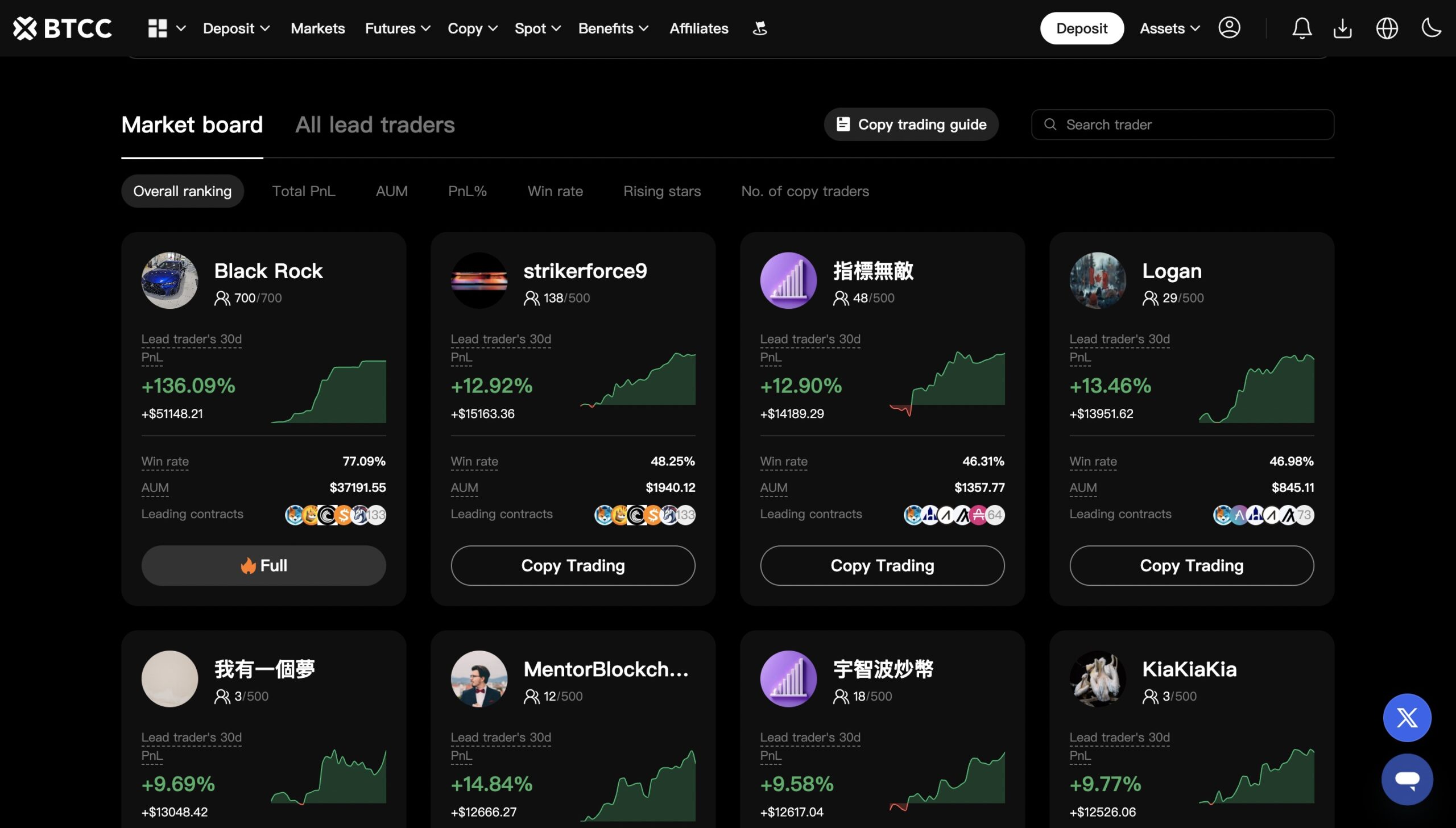Open the chat support bubble
This screenshot has height=828, width=1456.
[x=1407, y=779]
